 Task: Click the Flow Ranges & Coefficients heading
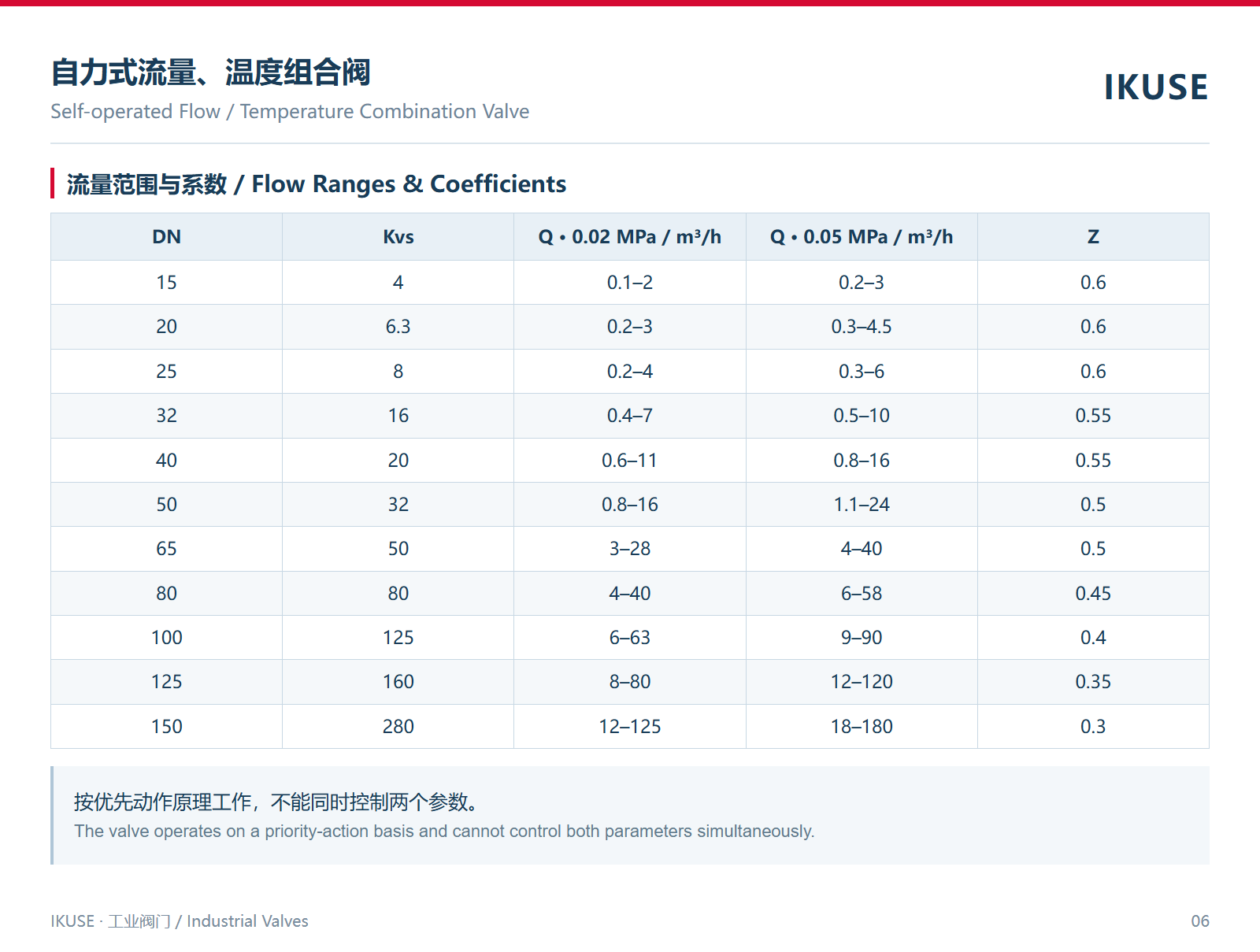click(316, 184)
